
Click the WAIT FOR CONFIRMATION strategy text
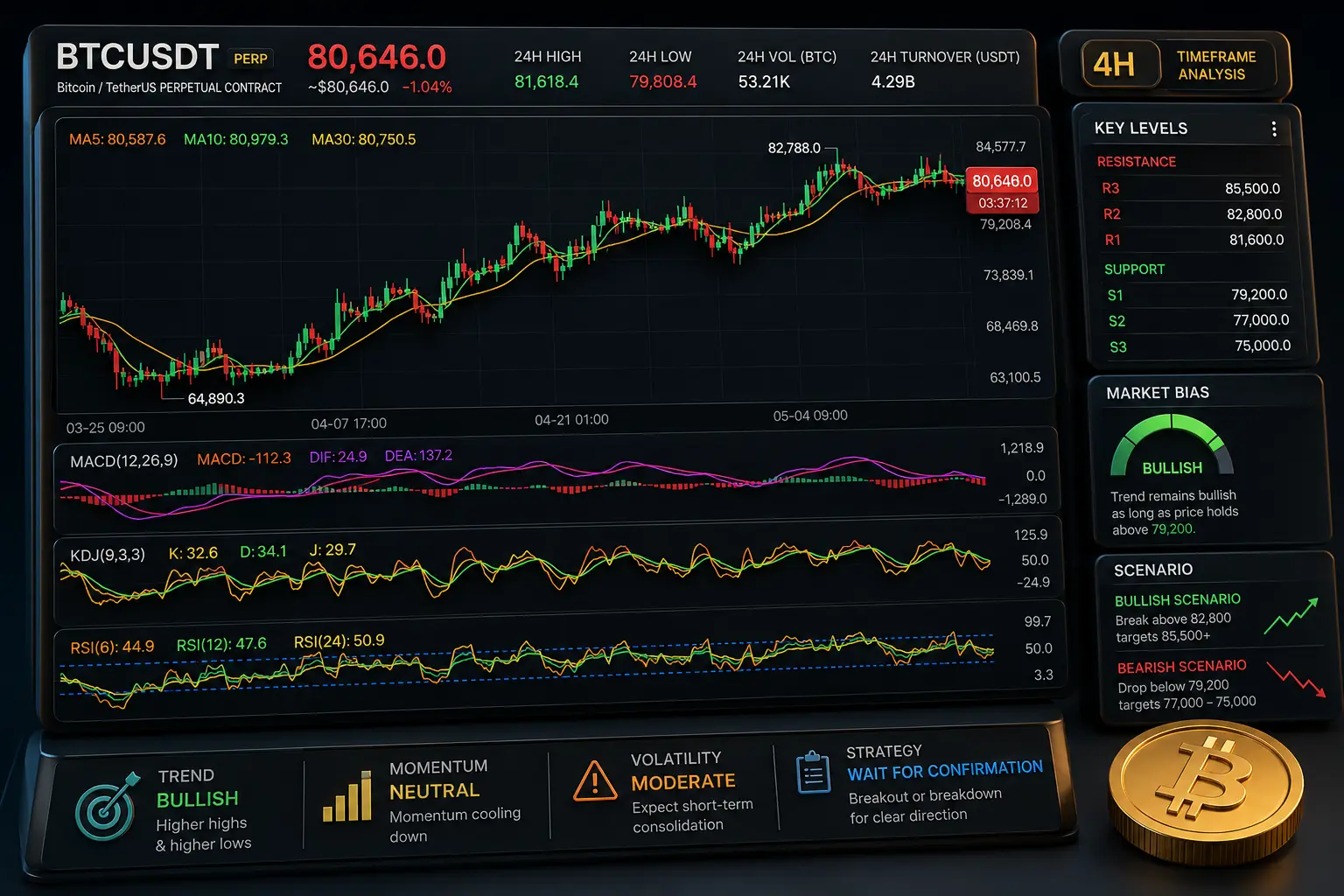[945, 771]
